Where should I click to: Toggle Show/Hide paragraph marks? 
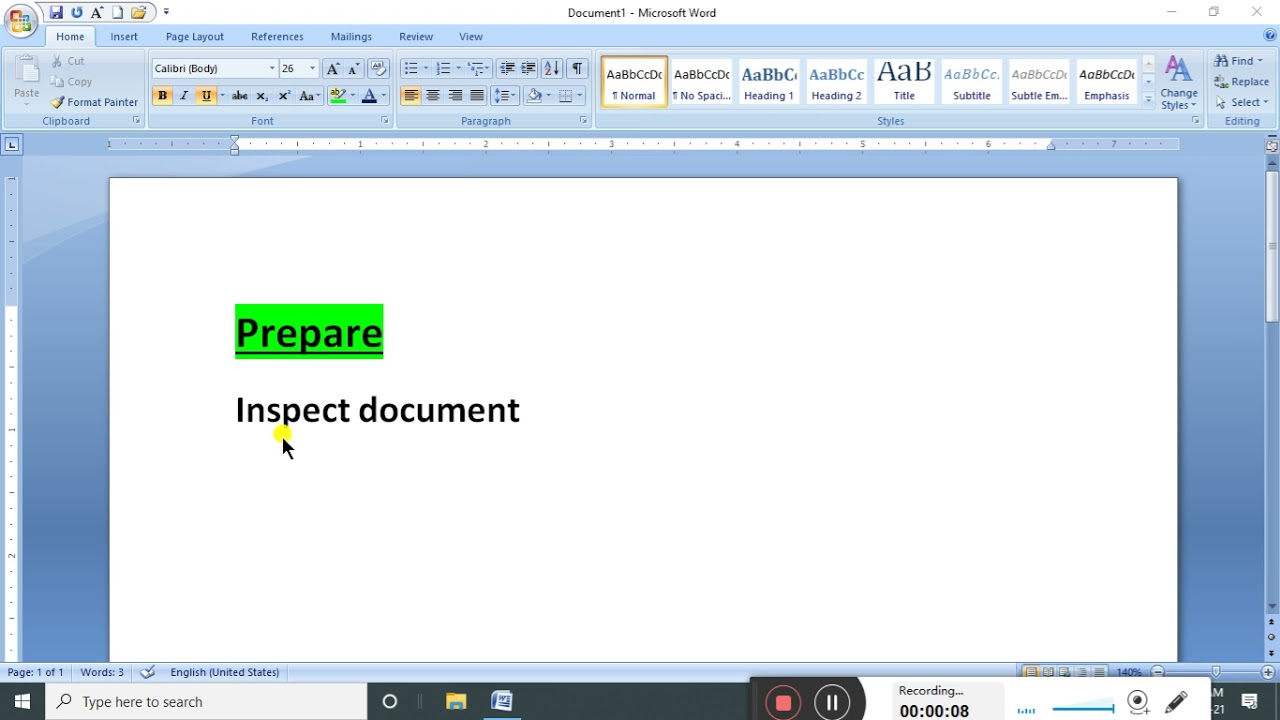pos(577,68)
